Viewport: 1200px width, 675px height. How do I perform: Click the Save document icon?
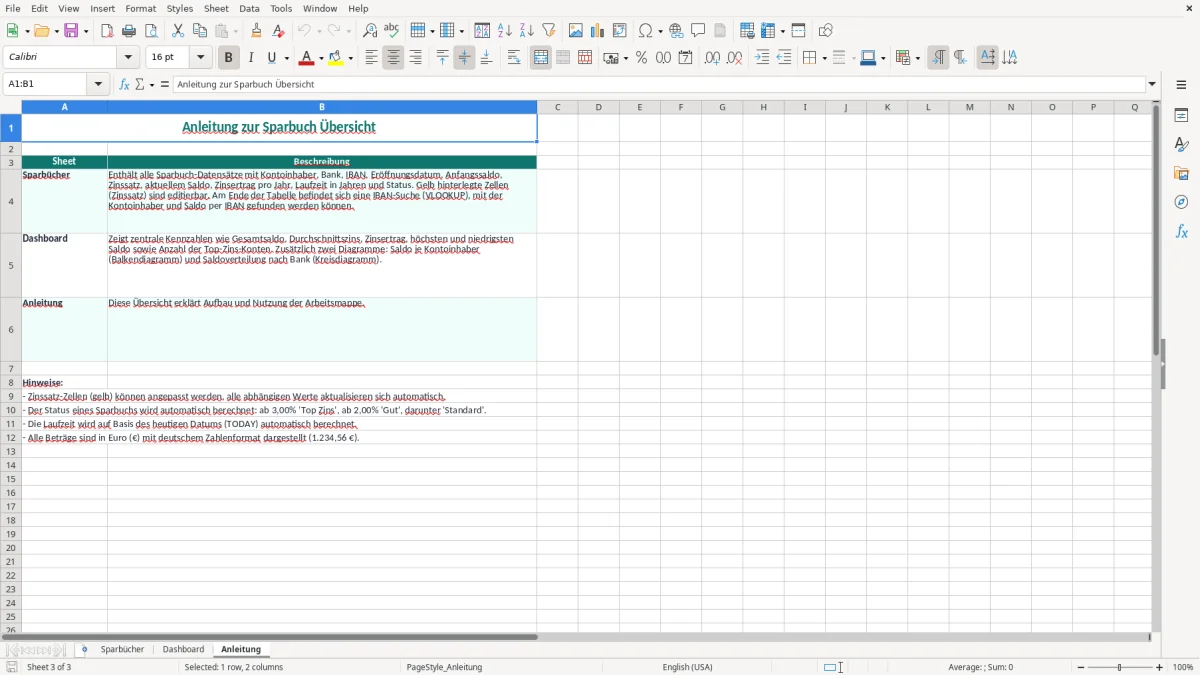(71, 31)
